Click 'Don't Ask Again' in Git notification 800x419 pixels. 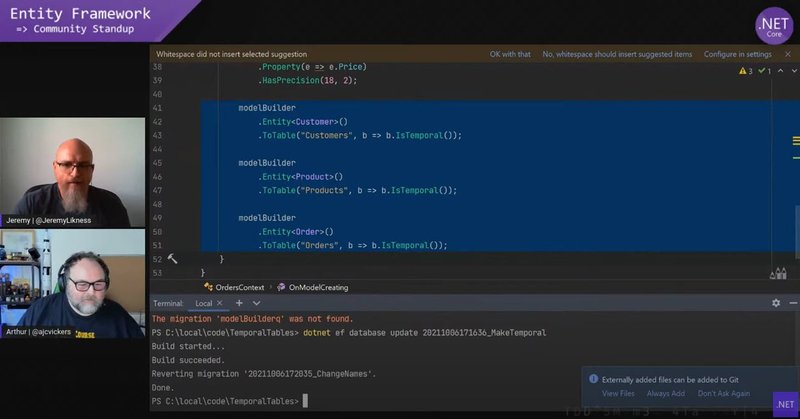[x=724, y=393]
